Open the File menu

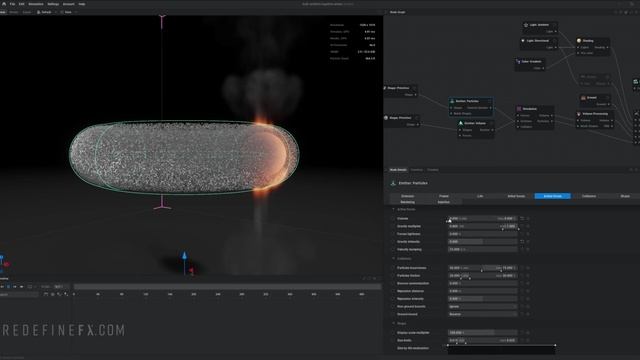[12, 4]
